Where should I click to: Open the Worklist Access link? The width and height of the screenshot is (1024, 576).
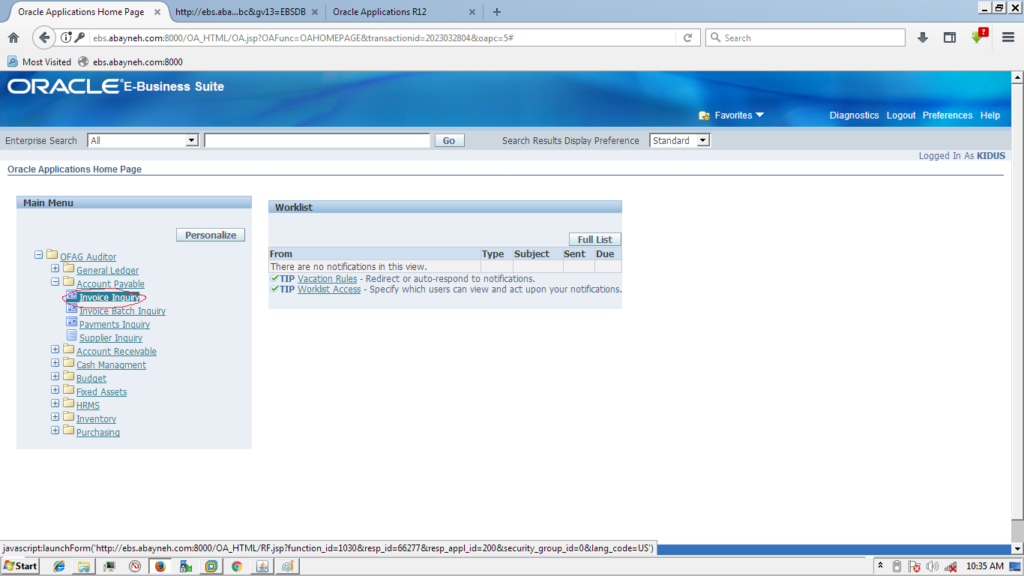pyautogui.click(x=329, y=289)
